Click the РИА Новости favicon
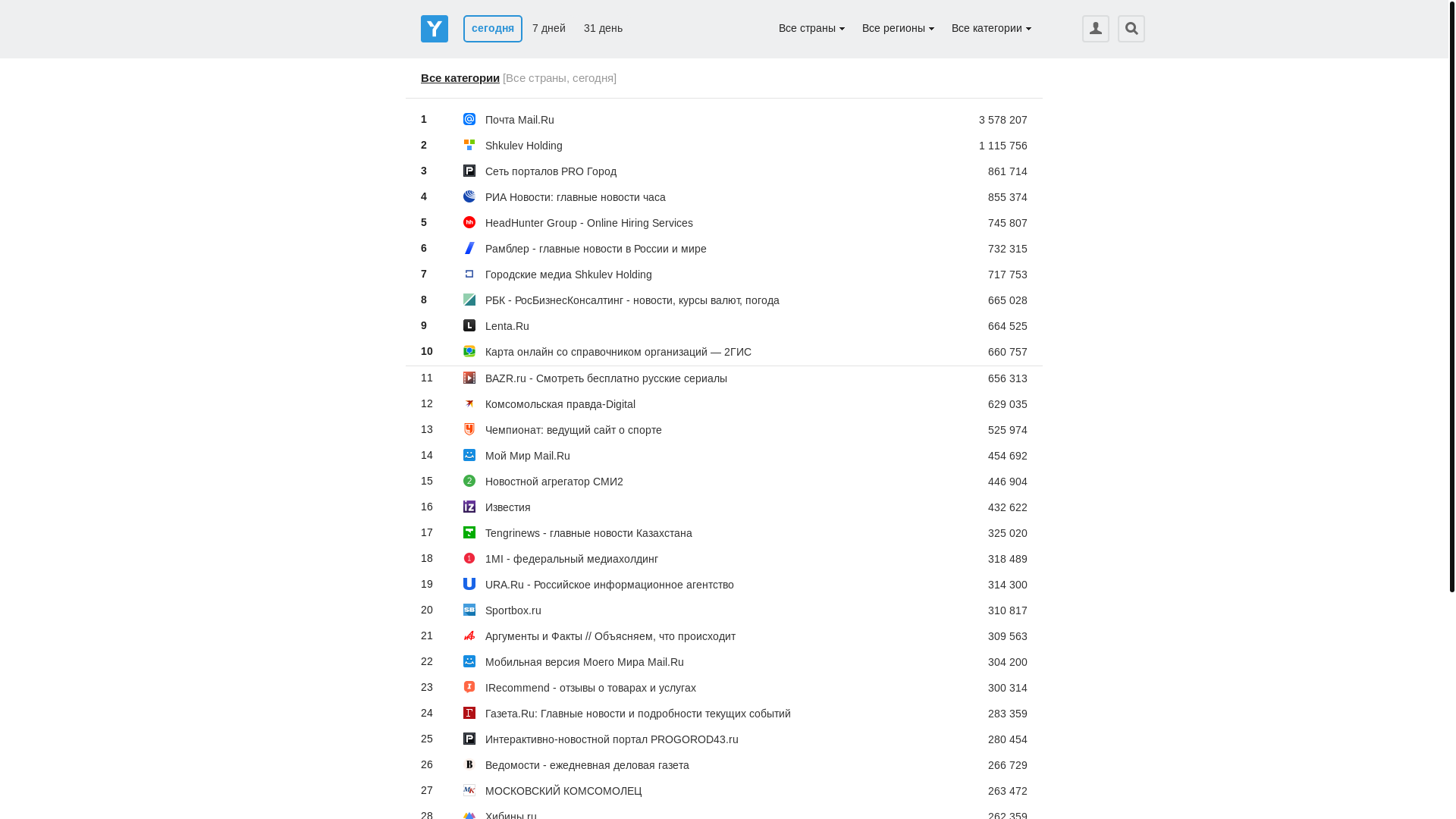 coord(469,196)
